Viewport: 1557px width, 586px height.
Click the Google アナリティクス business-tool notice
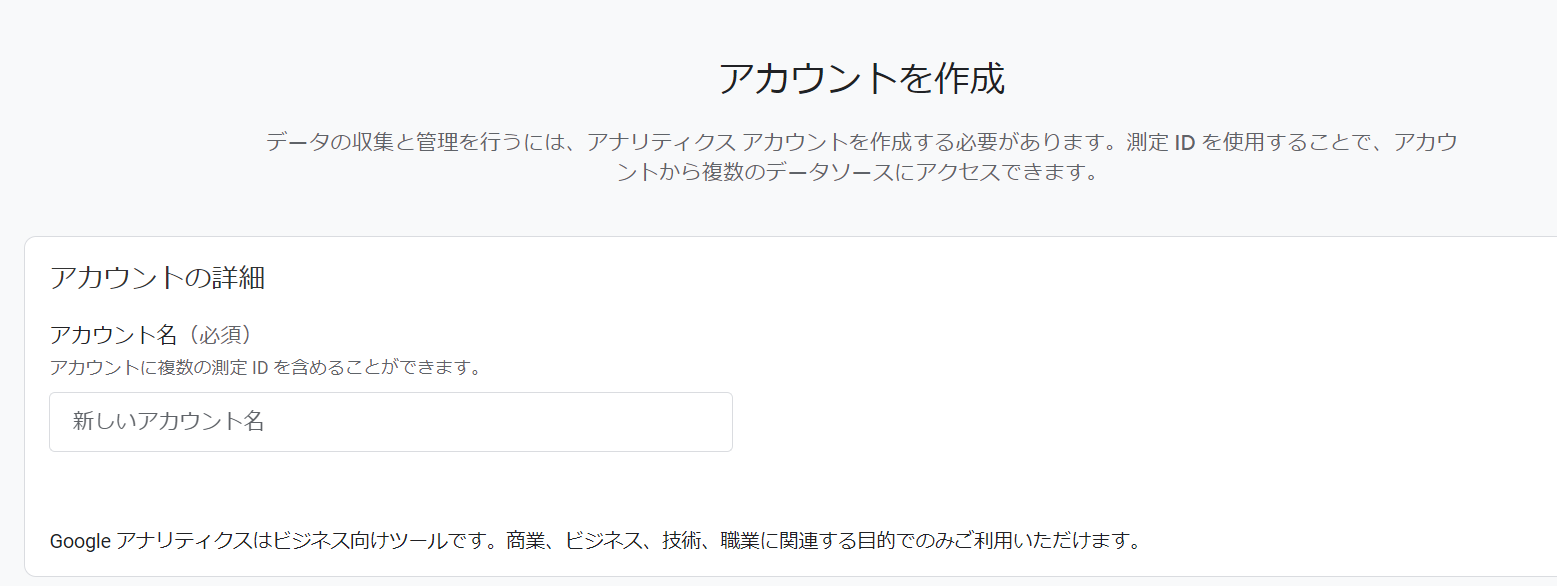[595, 542]
